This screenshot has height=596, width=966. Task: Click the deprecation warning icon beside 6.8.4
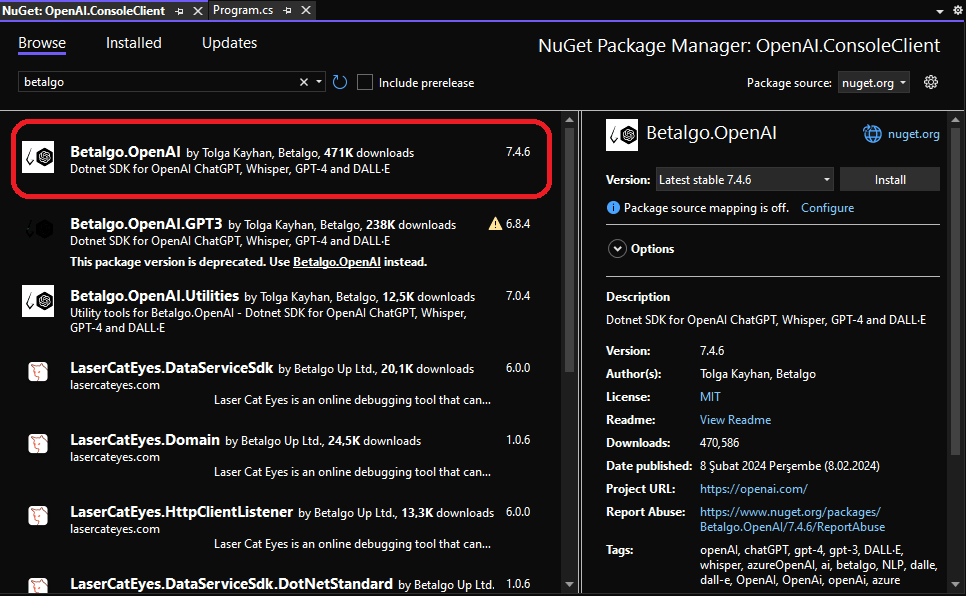[495, 224]
